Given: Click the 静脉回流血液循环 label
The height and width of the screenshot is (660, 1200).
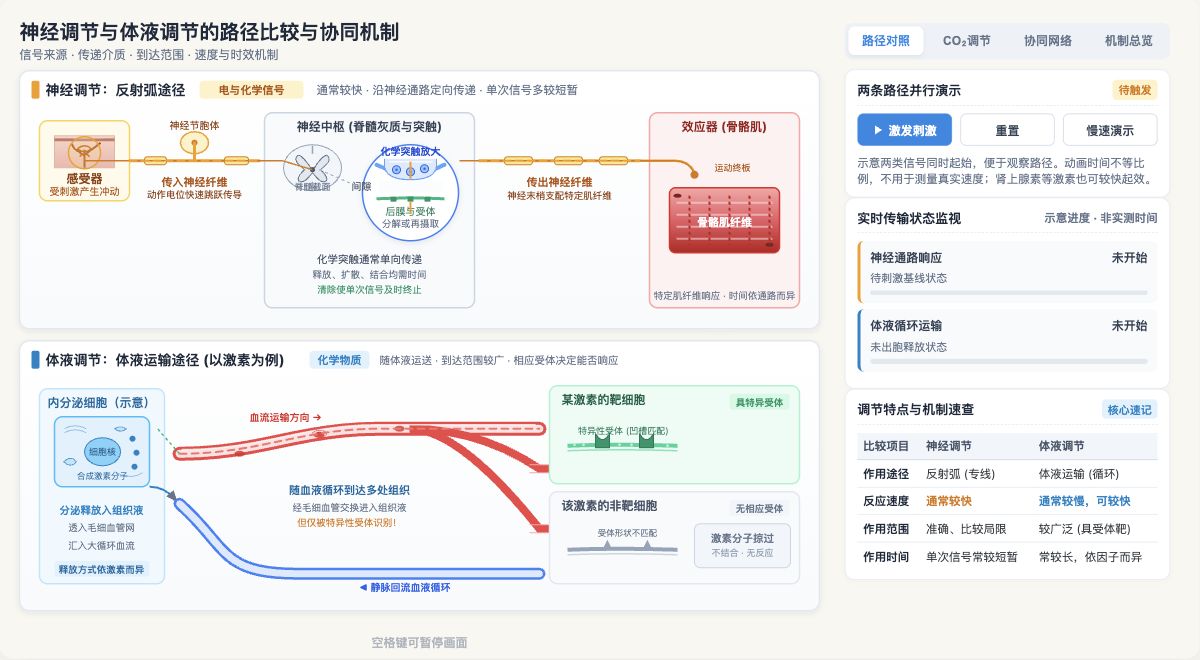Looking at the screenshot, I should pyautogui.click(x=404, y=587).
